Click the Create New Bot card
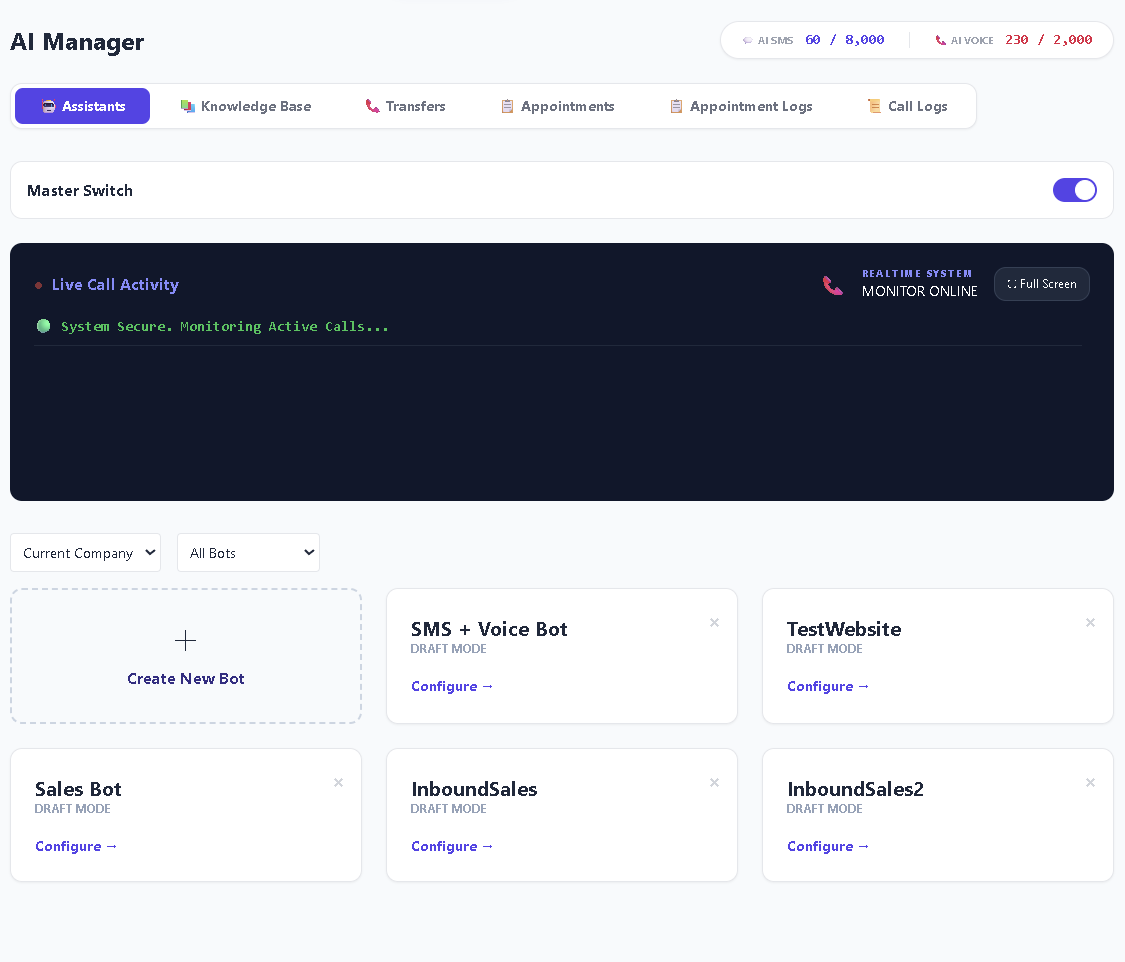 click(186, 656)
